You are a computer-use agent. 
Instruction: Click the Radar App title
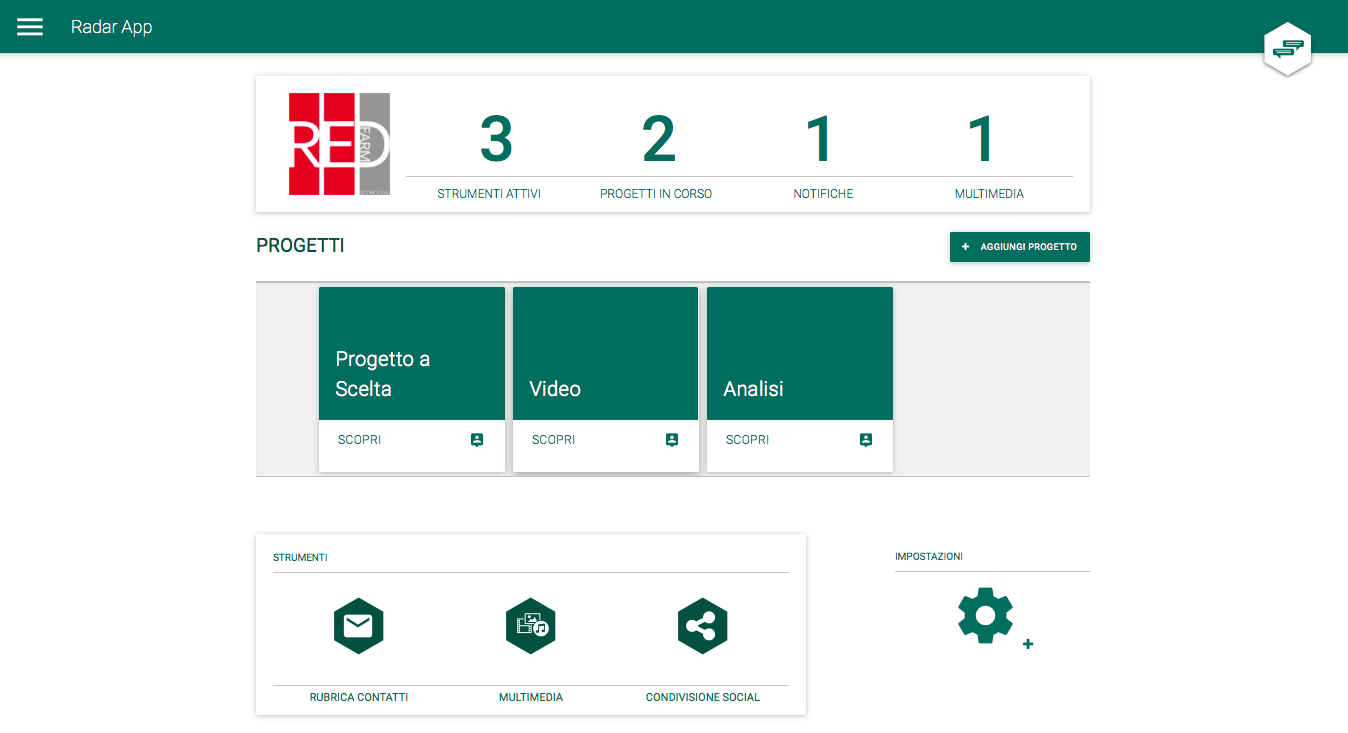click(x=111, y=27)
